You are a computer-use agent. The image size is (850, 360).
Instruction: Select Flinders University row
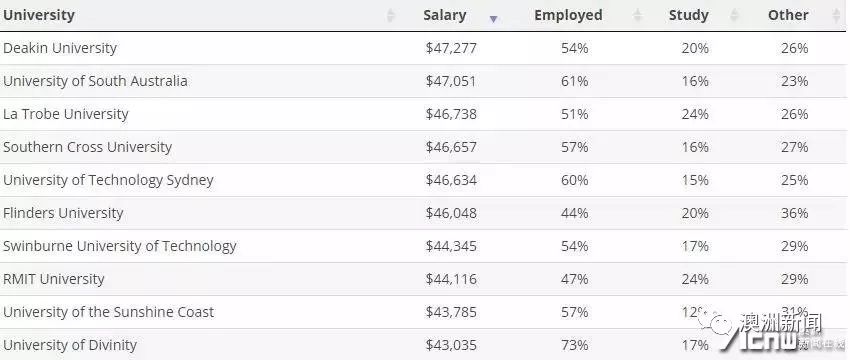[x=423, y=213]
